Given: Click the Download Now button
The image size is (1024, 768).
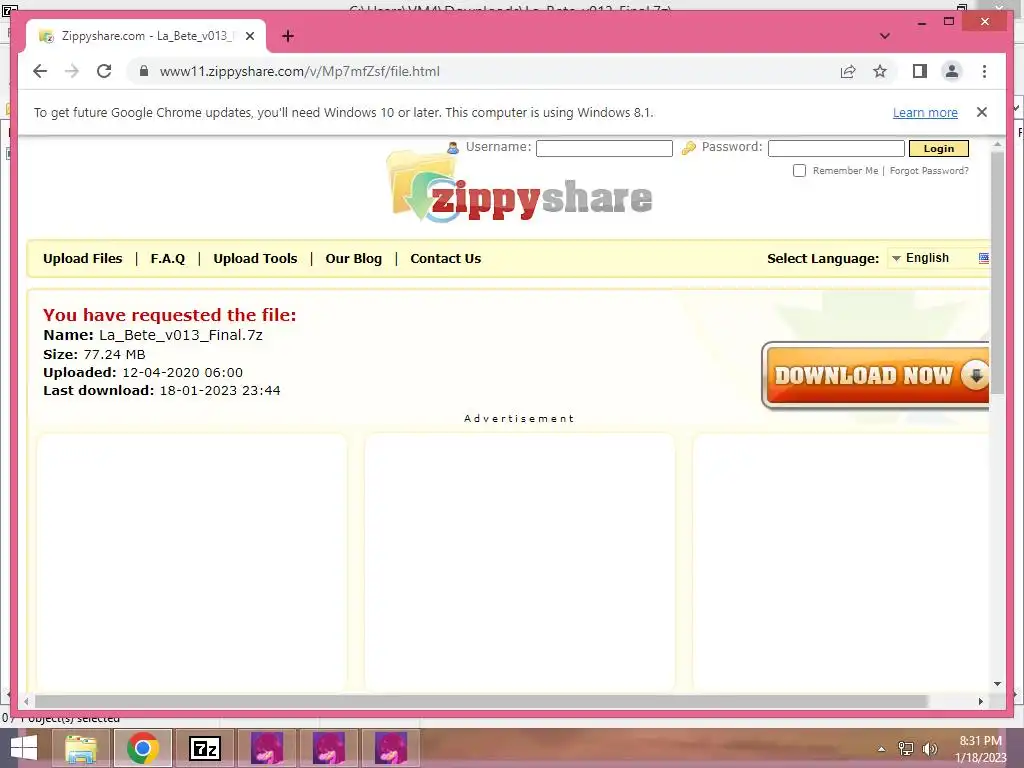Looking at the screenshot, I should 875,376.
